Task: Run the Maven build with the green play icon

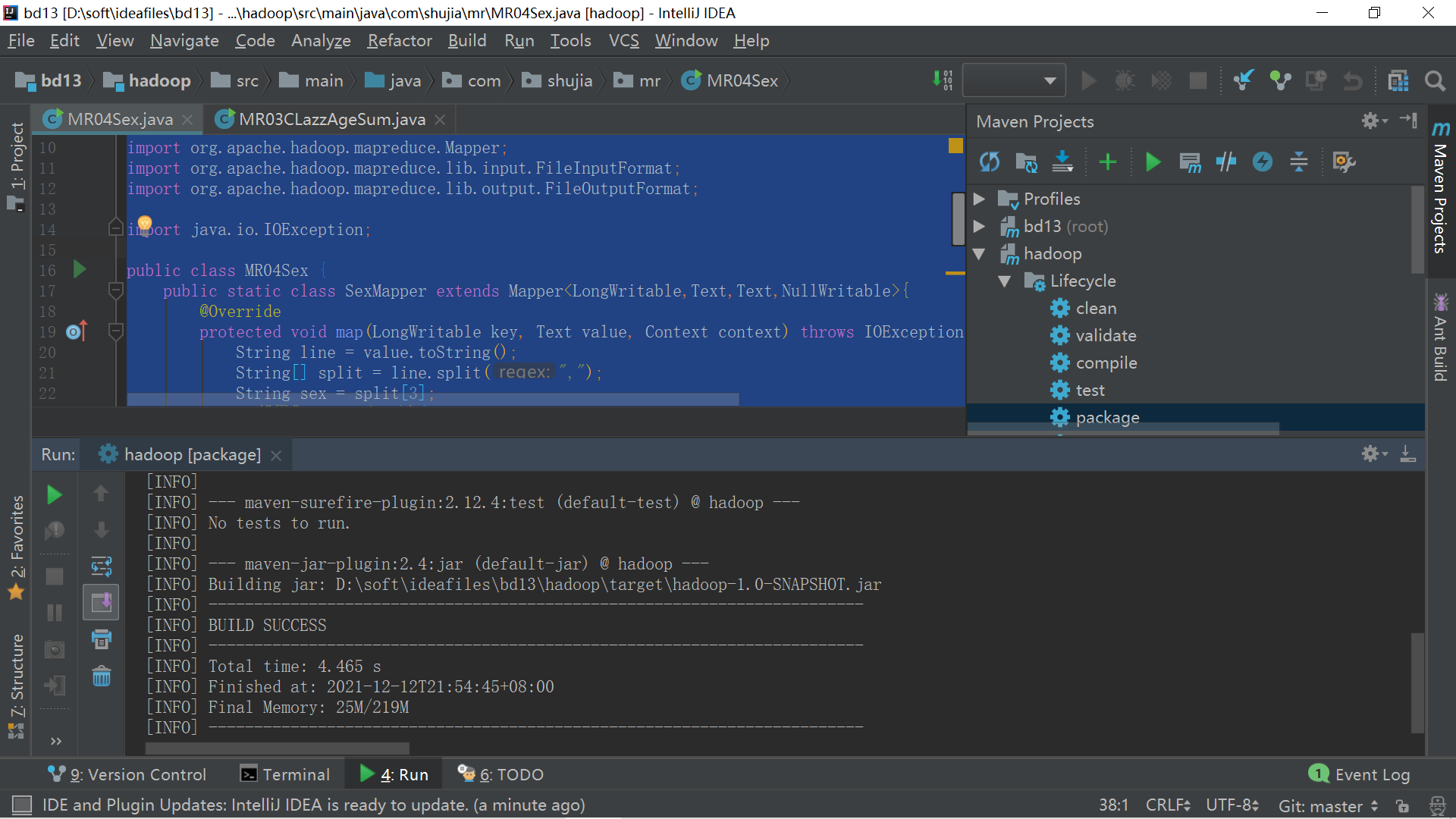Action: (1153, 162)
